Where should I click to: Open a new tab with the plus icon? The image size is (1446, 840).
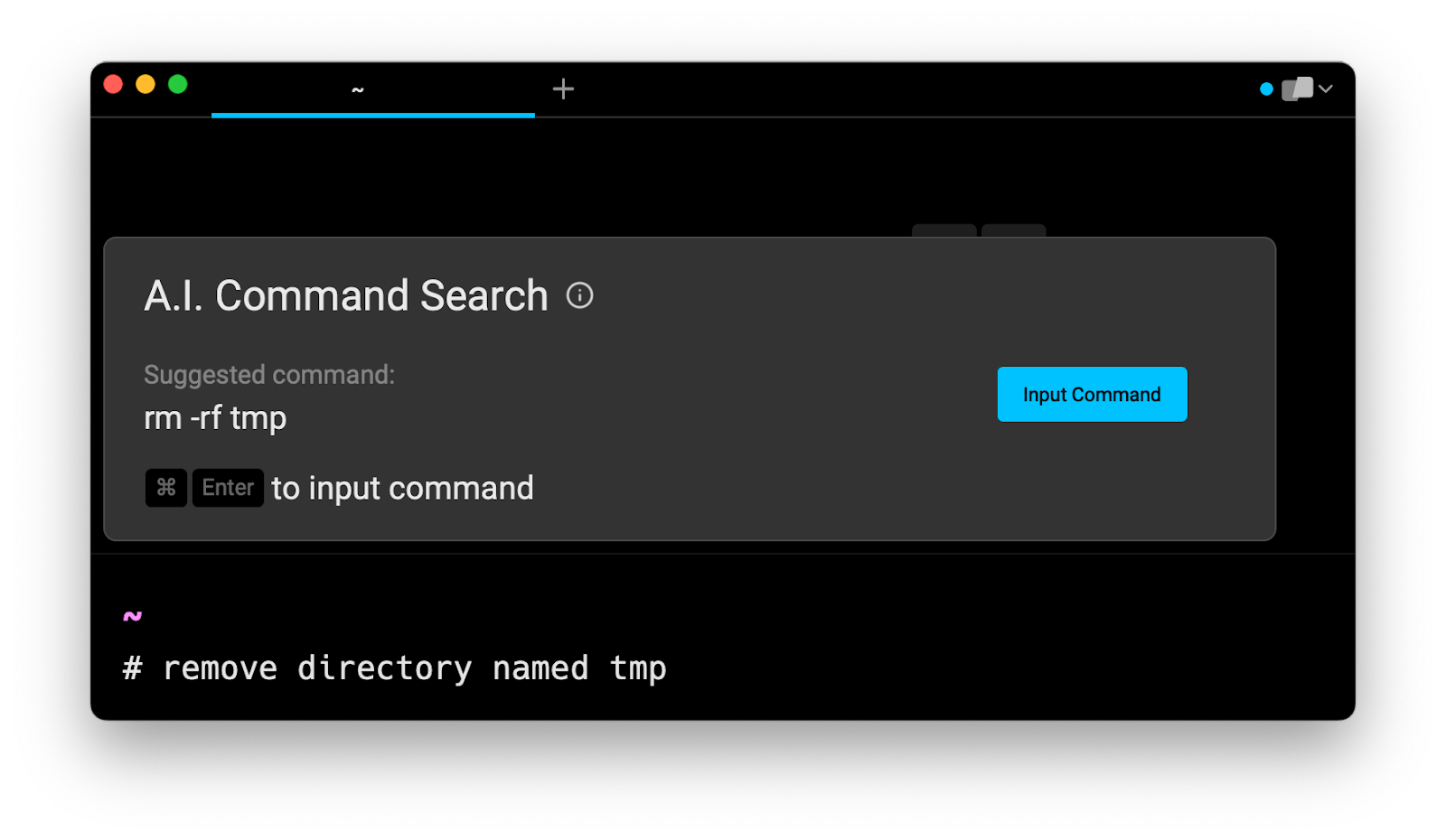coord(563,89)
